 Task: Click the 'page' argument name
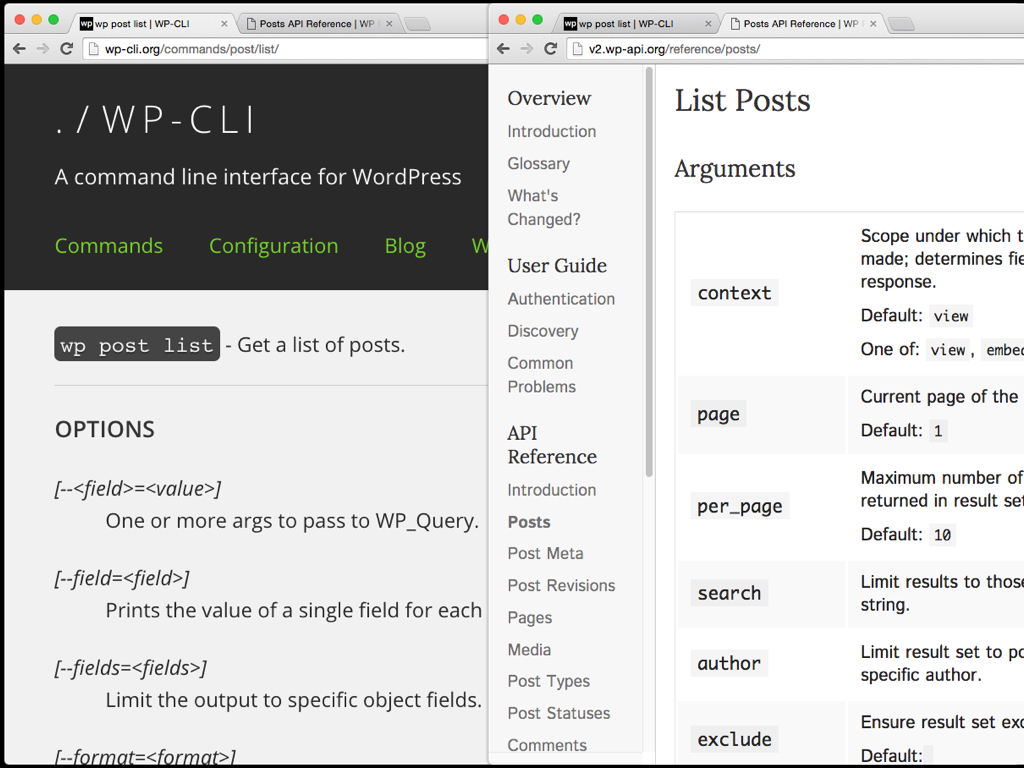[x=718, y=414]
